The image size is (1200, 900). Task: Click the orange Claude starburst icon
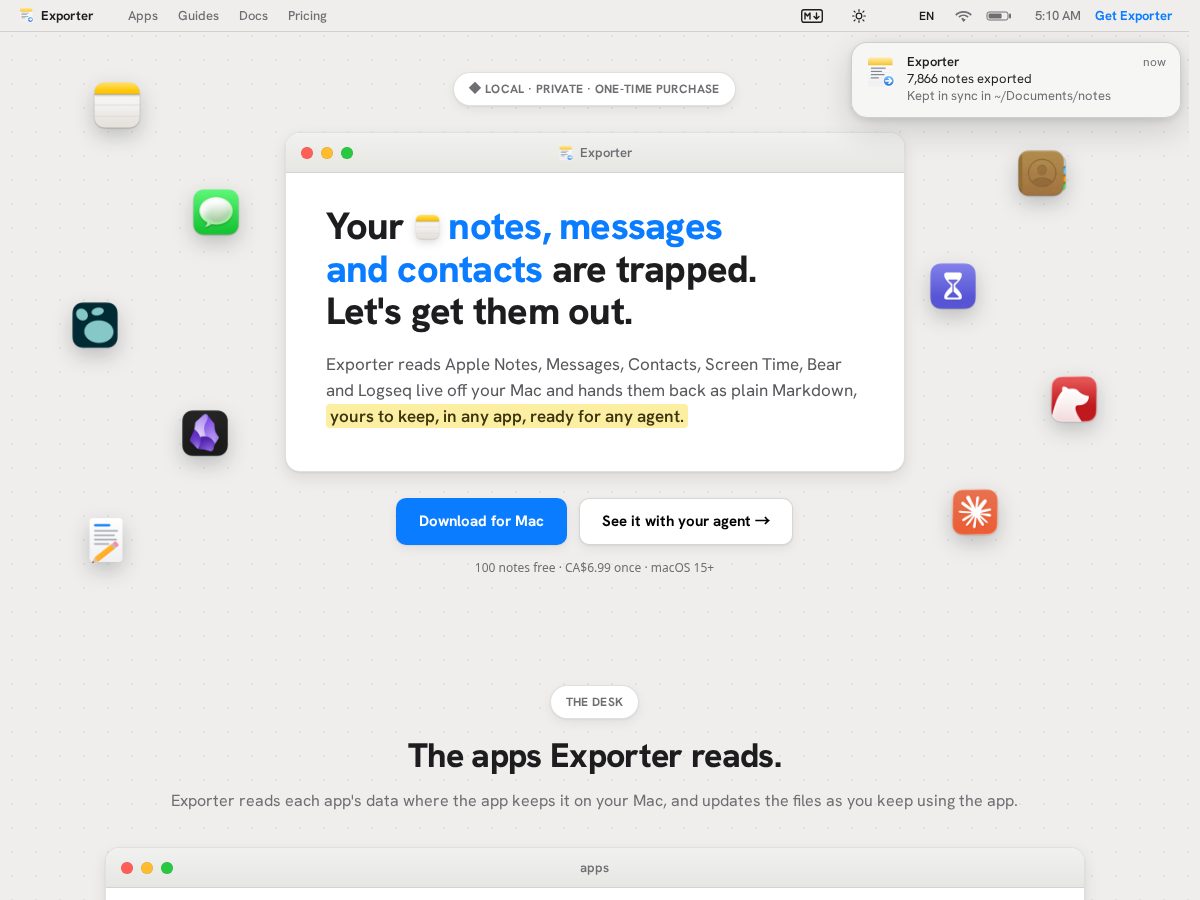[x=975, y=512]
